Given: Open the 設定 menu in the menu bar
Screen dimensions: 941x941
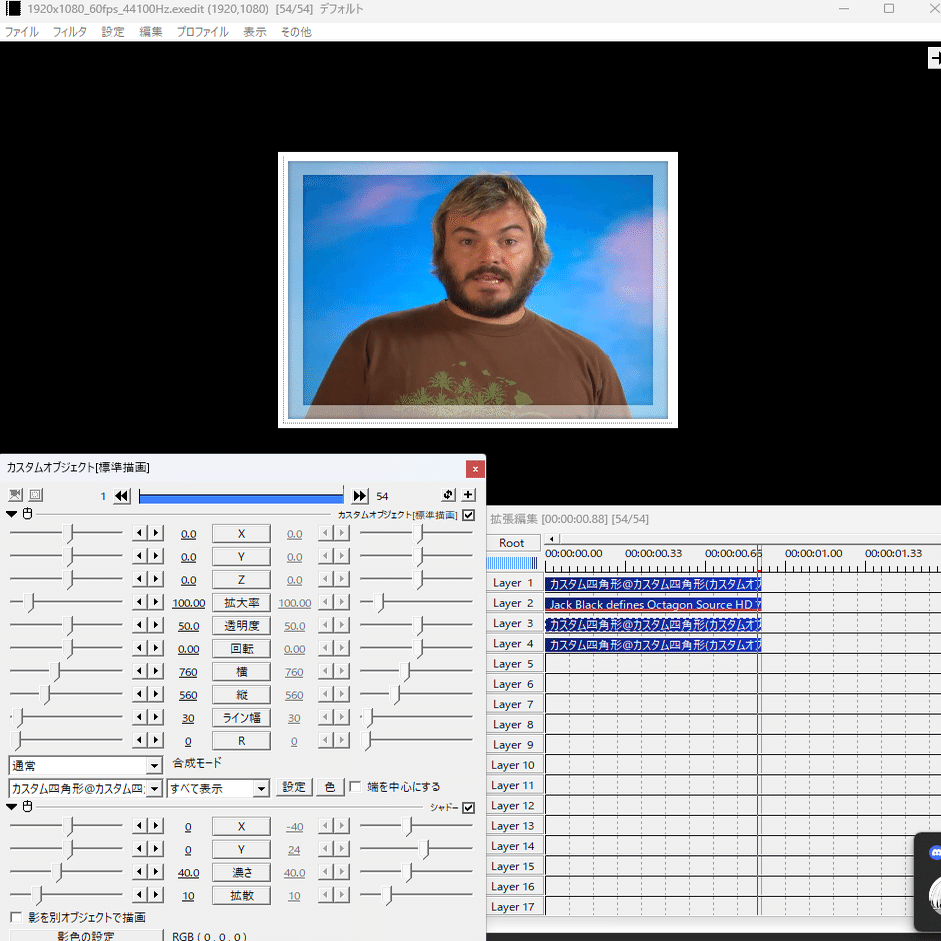Looking at the screenshot, I should pyautogui.click(x=113, y=32).
